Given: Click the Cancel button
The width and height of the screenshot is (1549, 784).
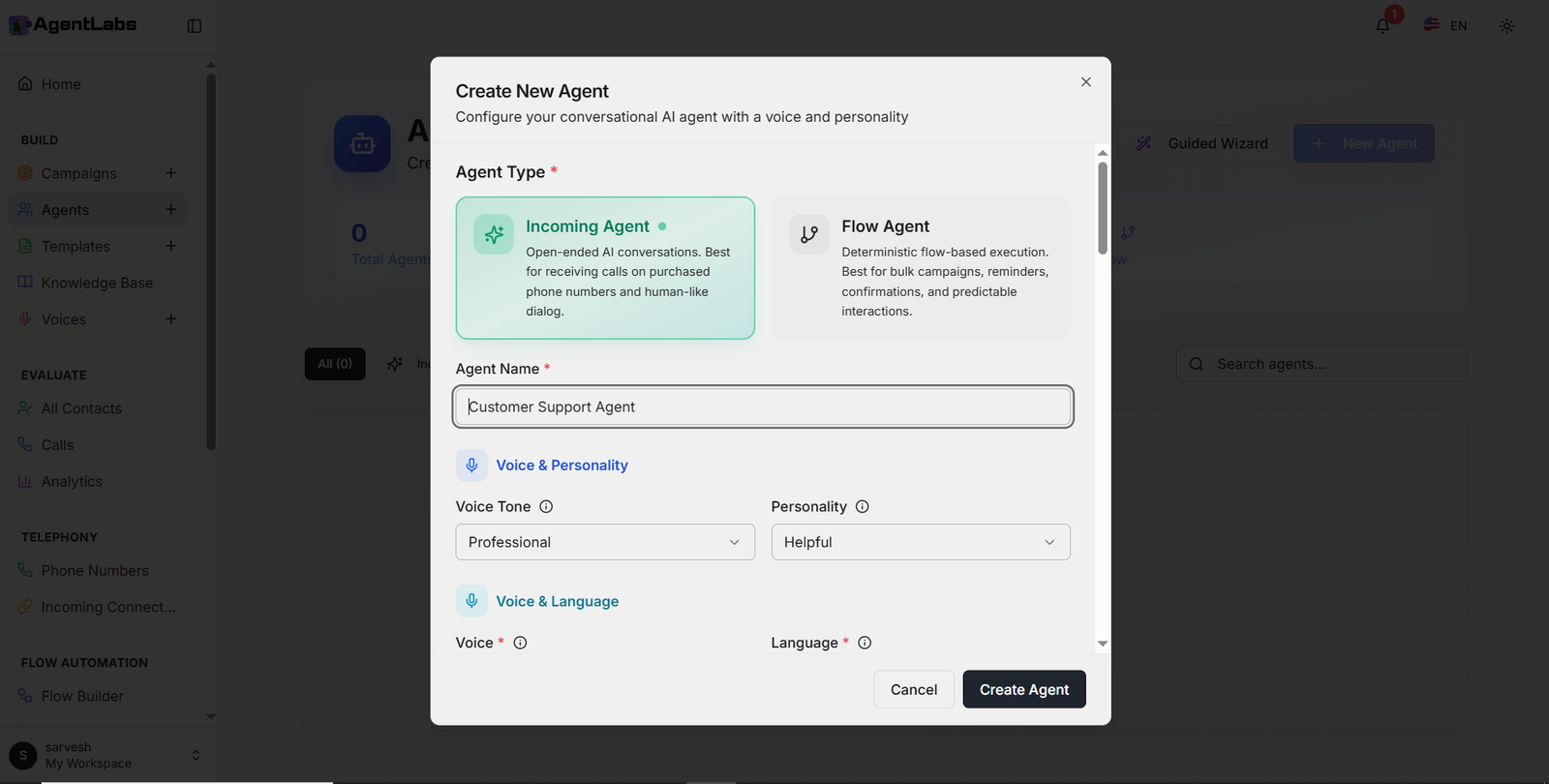Looking at the screenshot, I should pyautogui.click(x=914, y=689).
